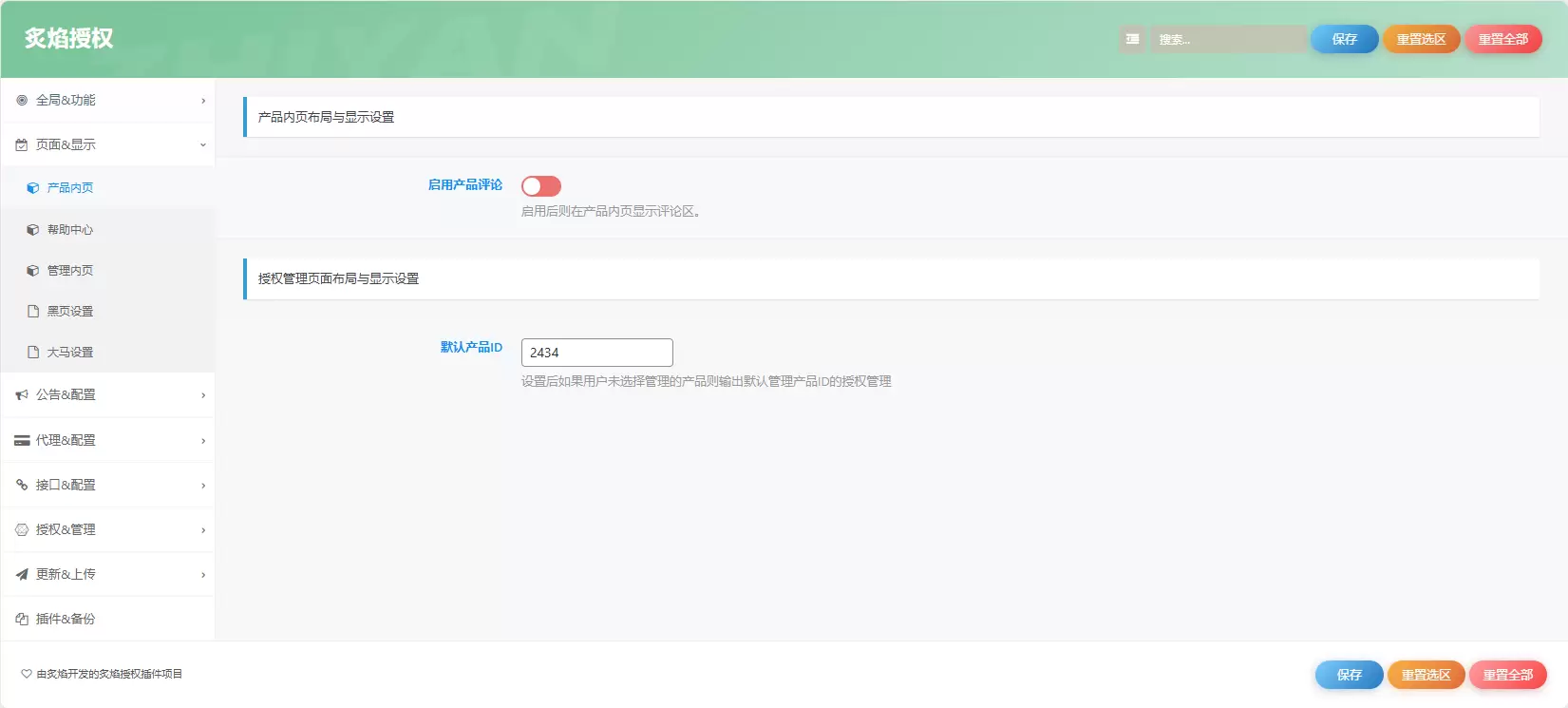Click the 默认产品ID input field
This screenshot has width=1568, height=708.
click(597, 353)
